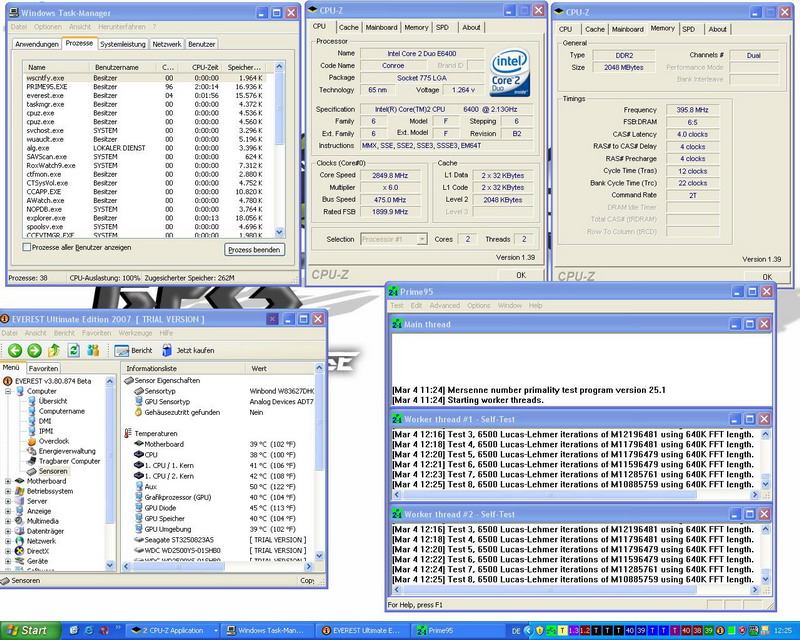The width and height of the screenshot is (800, 640).
Task: Open the Netzwerk tab in Task-Manager
Action: point(167,44)
